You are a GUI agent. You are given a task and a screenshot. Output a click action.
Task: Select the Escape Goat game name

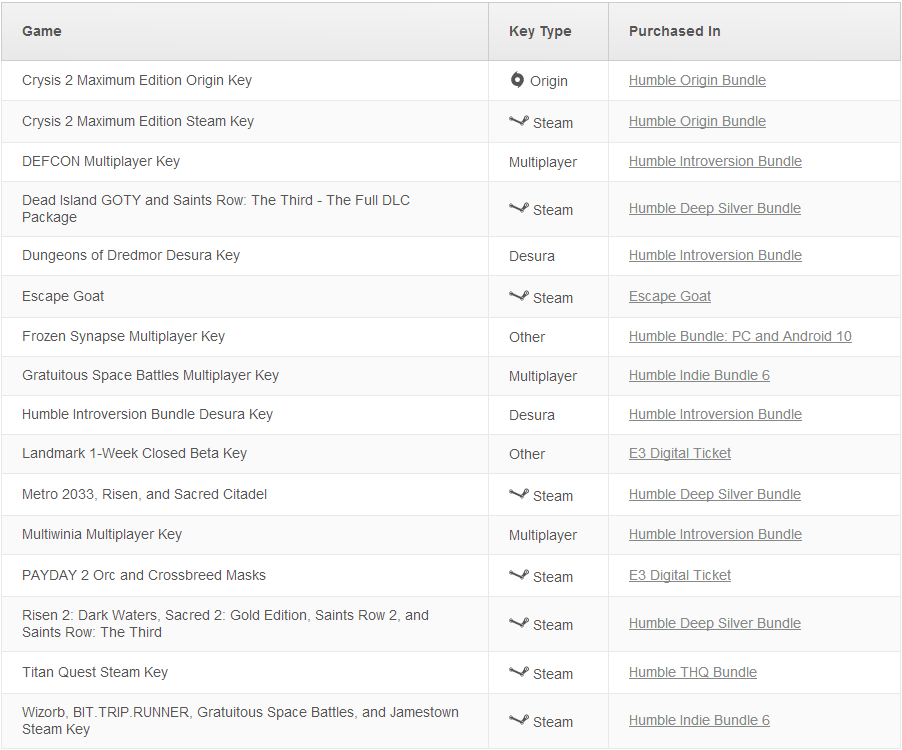pos(63,296)
